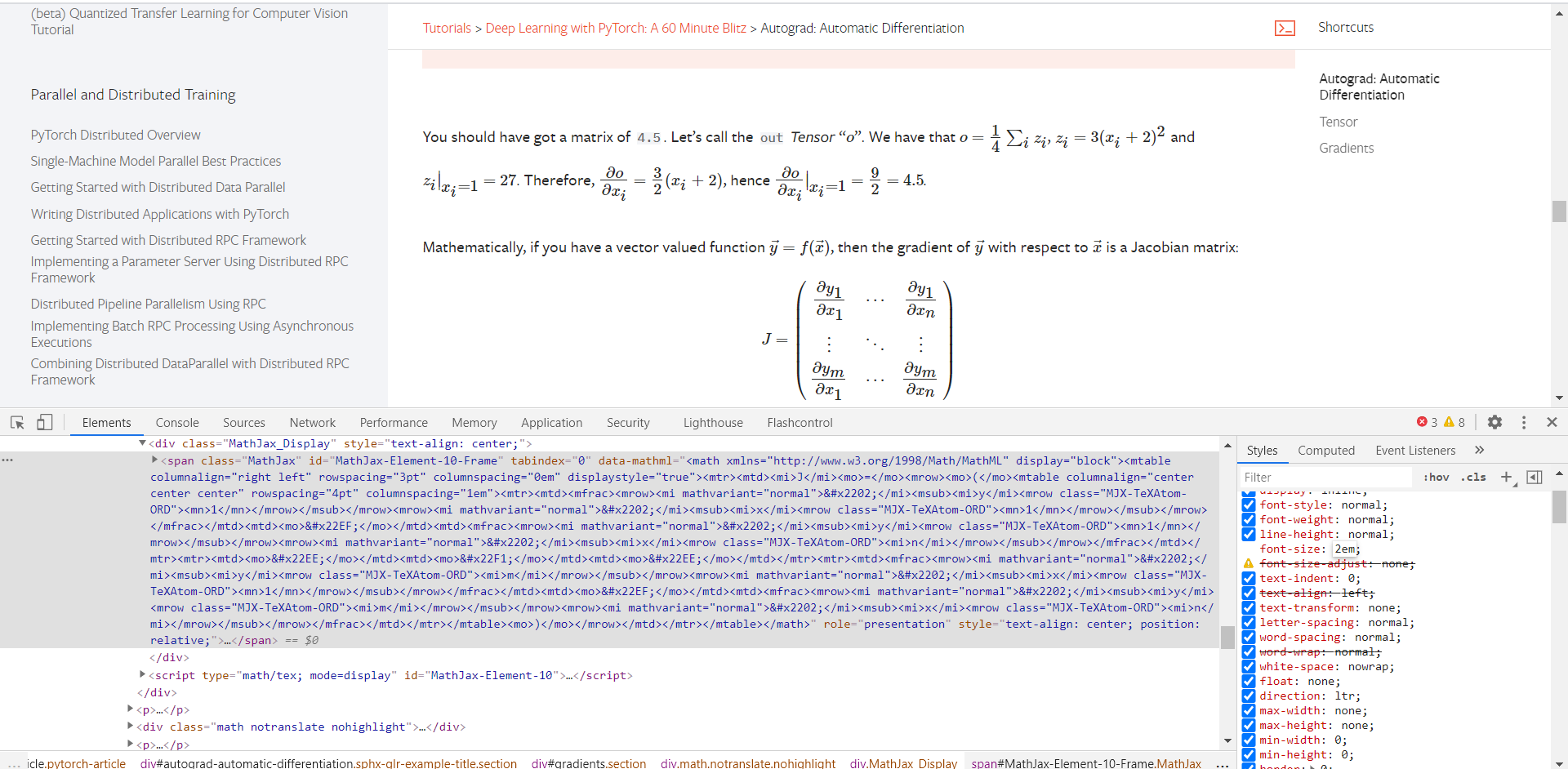Click the three-dot gutter icon beside selected span

7,460
